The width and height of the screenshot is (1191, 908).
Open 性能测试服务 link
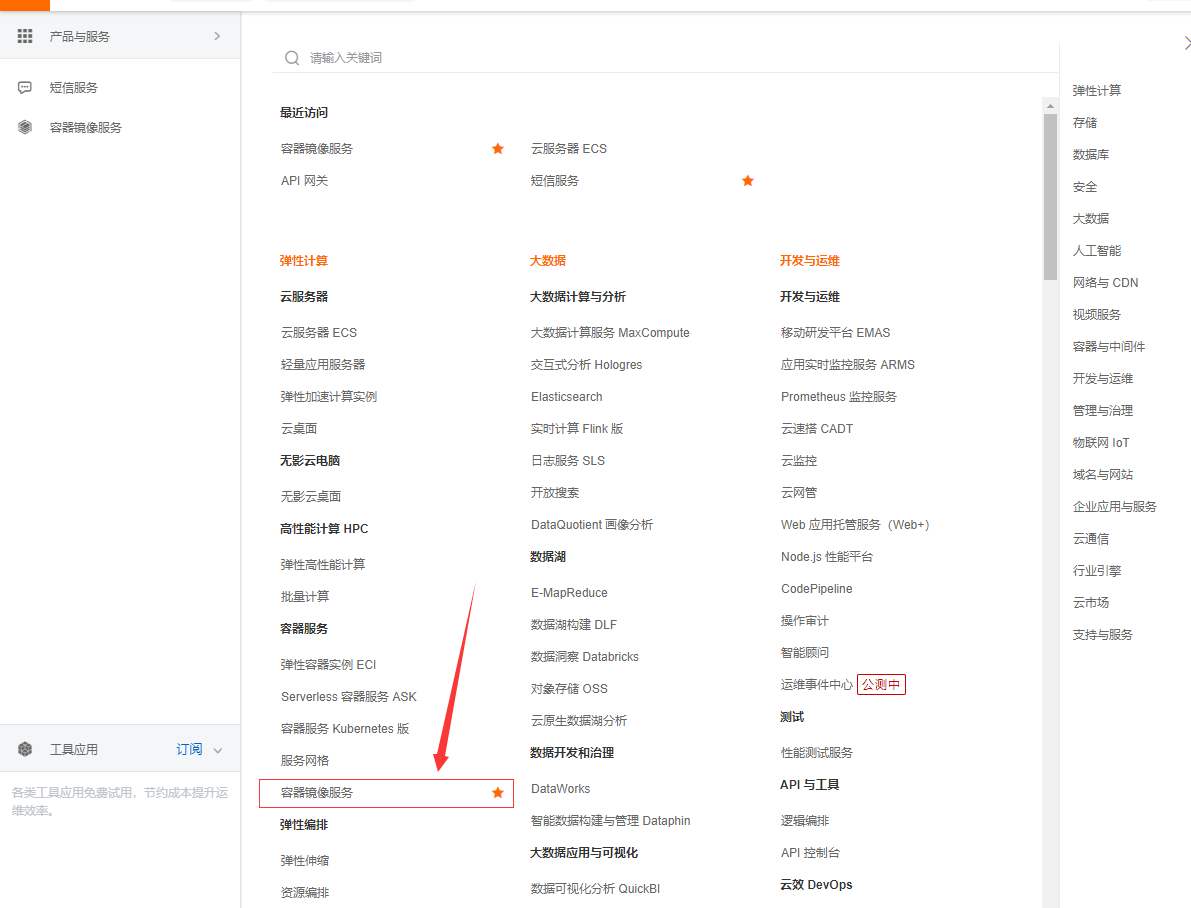[x=817, y=753]
